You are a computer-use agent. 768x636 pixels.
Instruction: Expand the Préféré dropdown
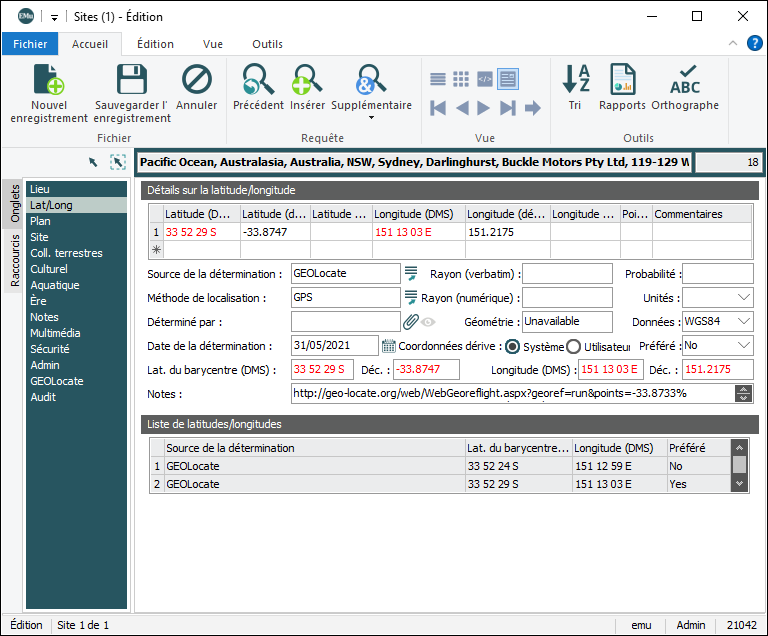[743, 346]
